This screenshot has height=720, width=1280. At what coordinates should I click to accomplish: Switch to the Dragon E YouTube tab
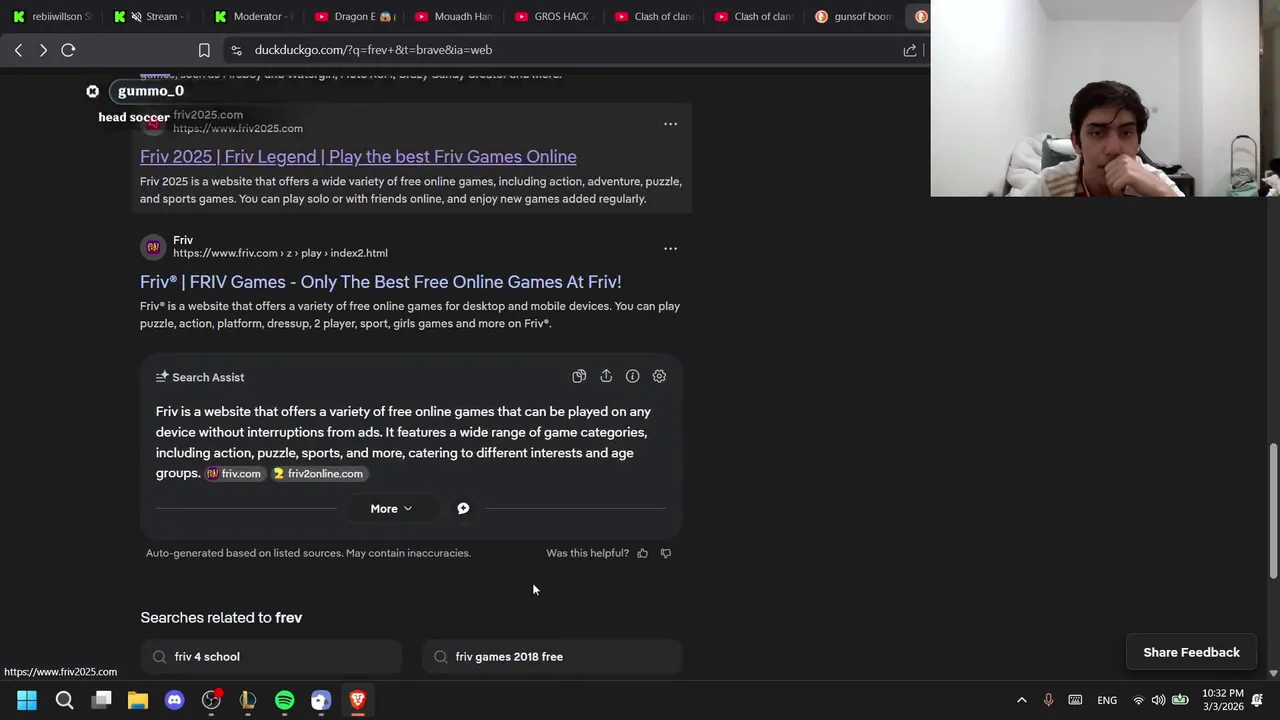click(353, 16)
